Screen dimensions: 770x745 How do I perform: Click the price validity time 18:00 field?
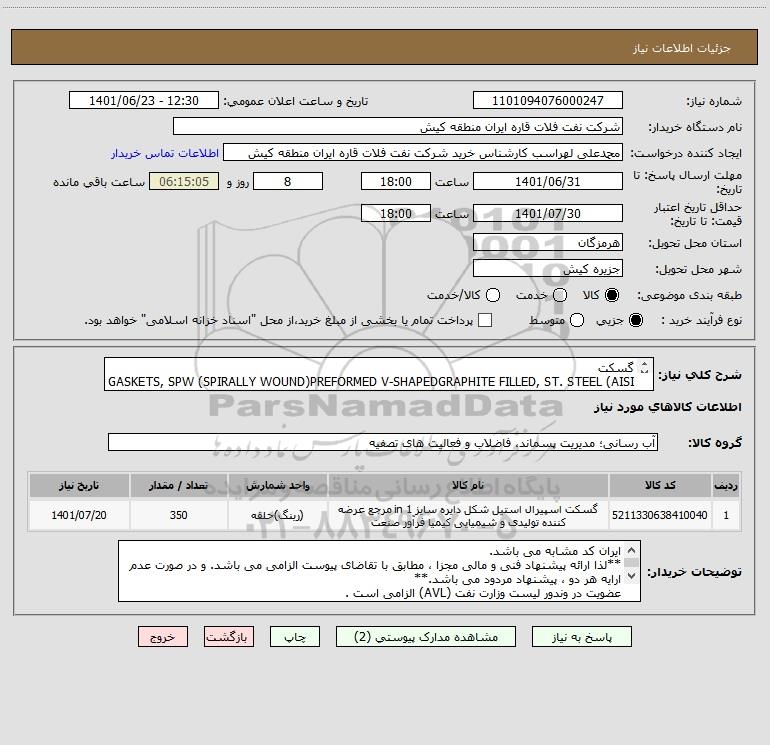point(396,213)
